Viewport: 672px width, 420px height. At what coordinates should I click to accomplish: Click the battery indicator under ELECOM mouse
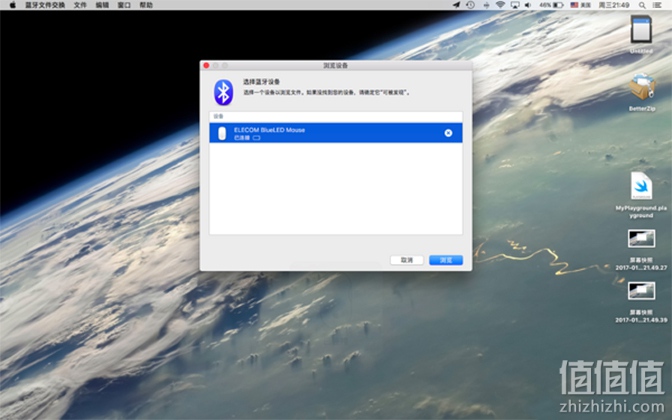pyautogui.click(x=256, y=138)
